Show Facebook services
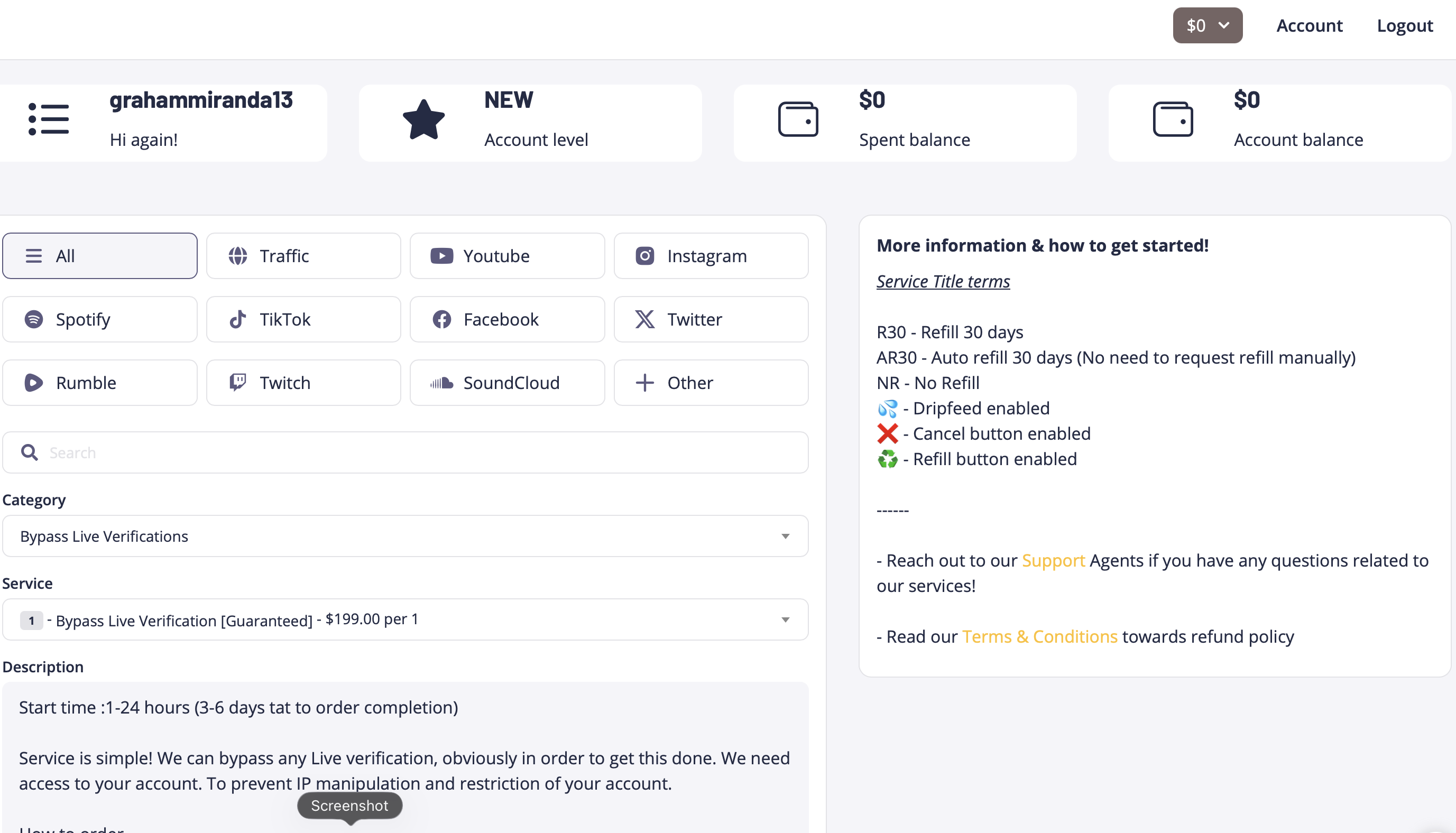Viewport: 1456px width, 833px height. (508, 319)
